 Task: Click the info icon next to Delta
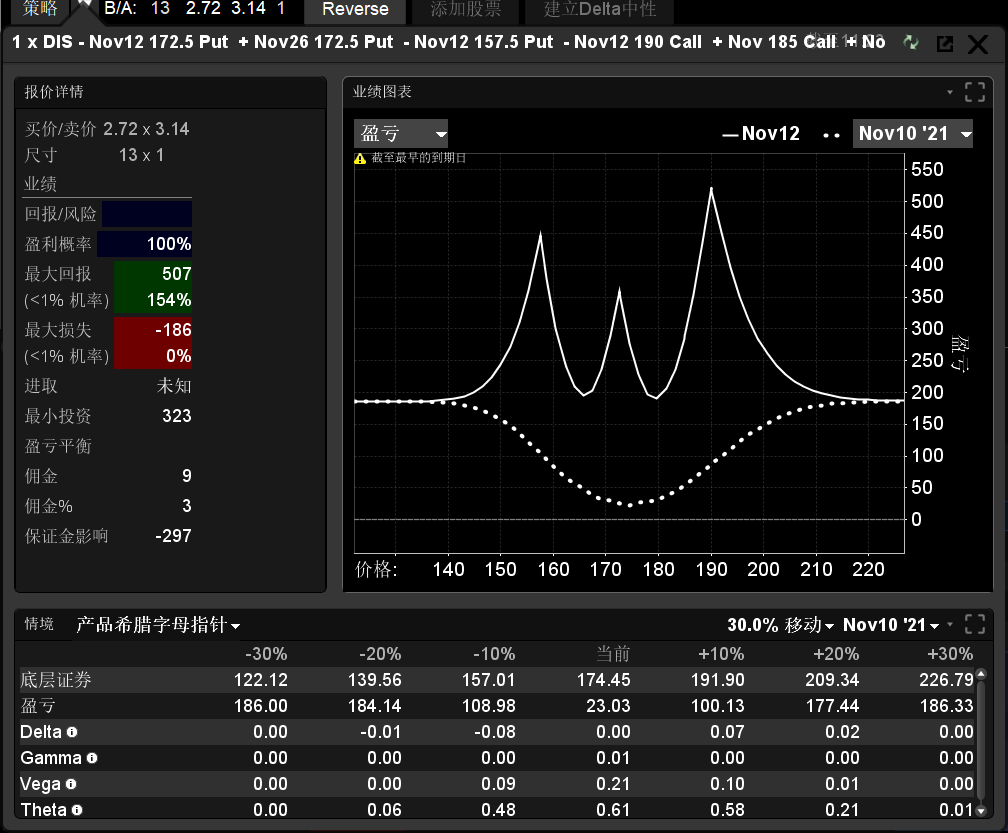72,732
